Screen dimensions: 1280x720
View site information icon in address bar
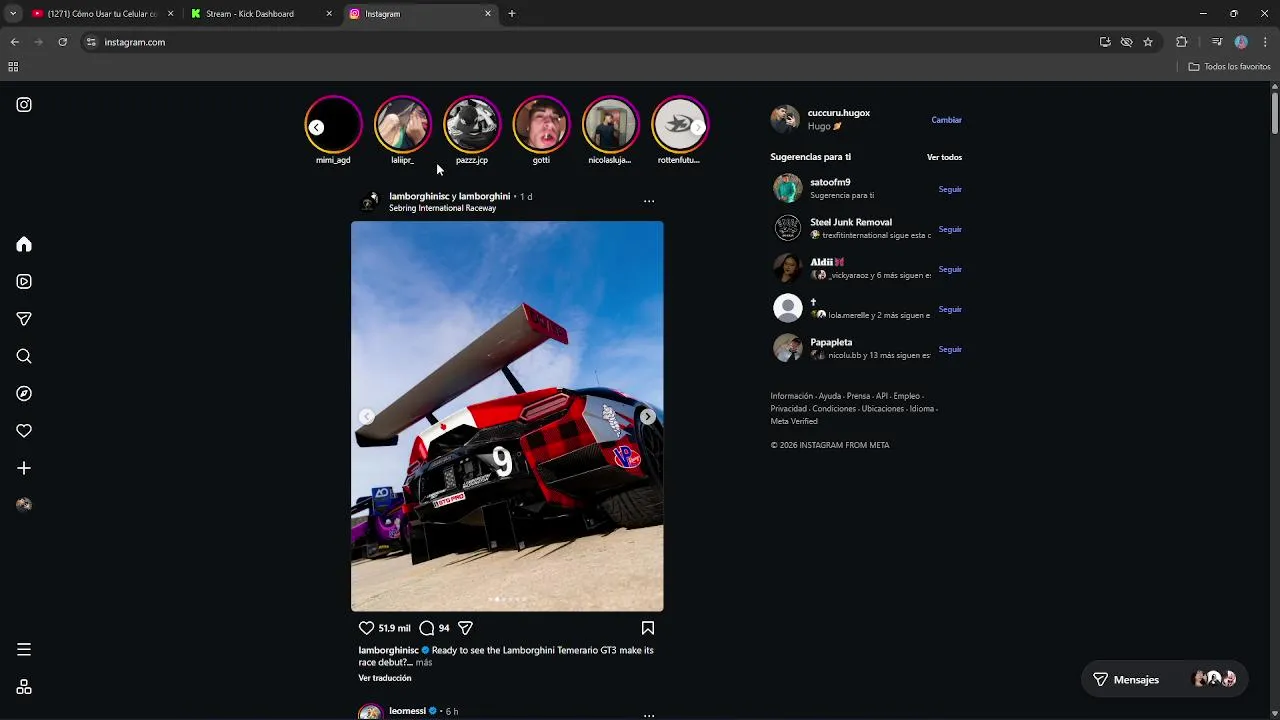tap(91, 42)
